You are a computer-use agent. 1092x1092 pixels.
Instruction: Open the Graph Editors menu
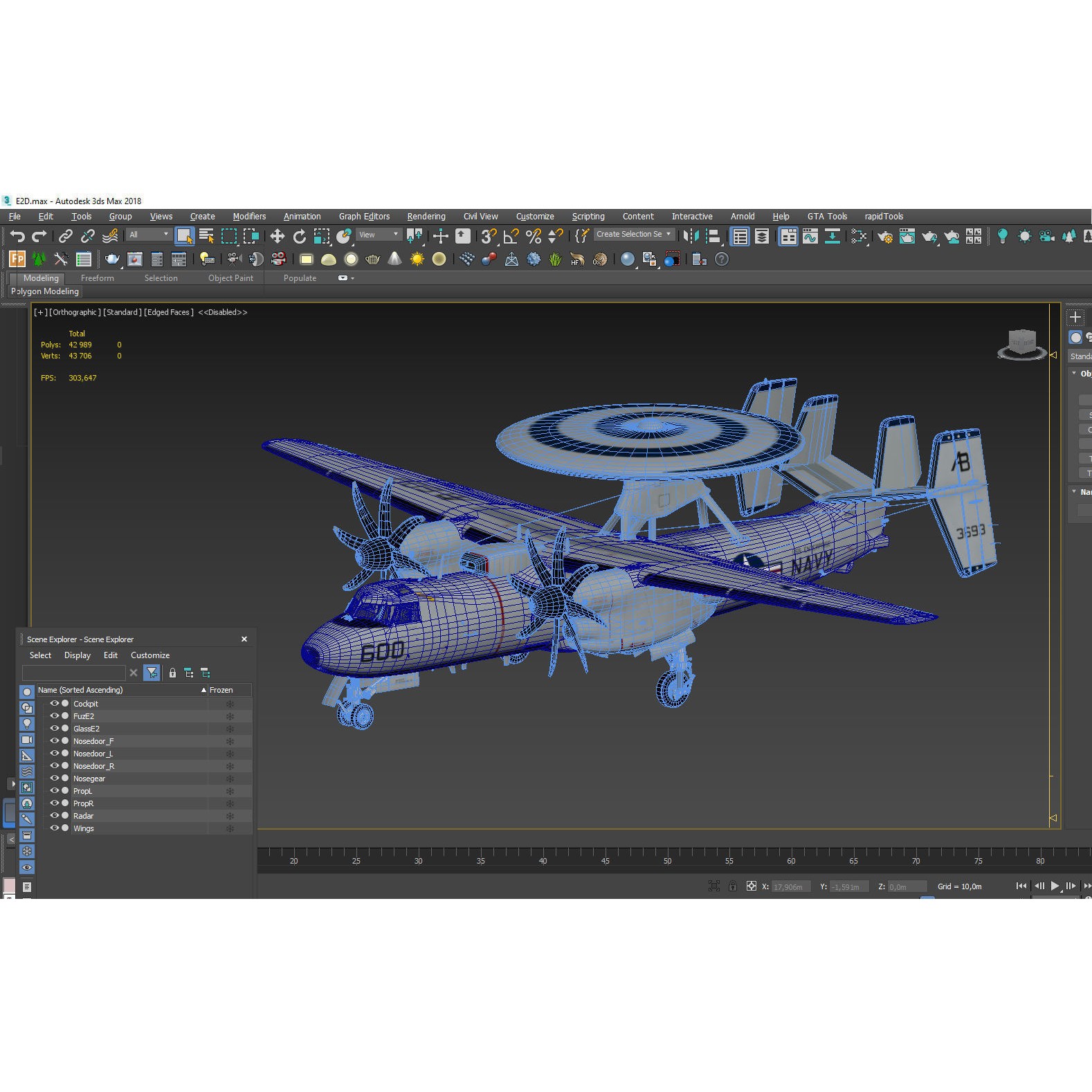(x=364, y=217)
